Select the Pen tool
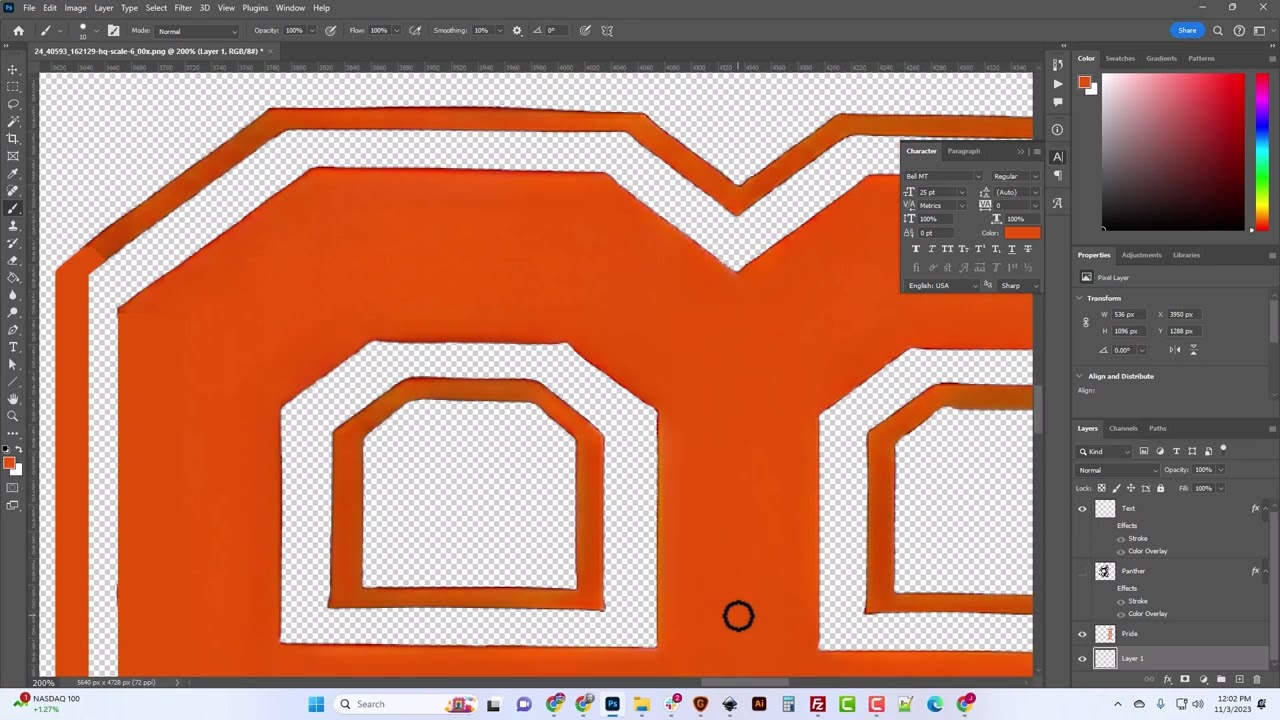 pyautogui.click(x=13, y=330)
